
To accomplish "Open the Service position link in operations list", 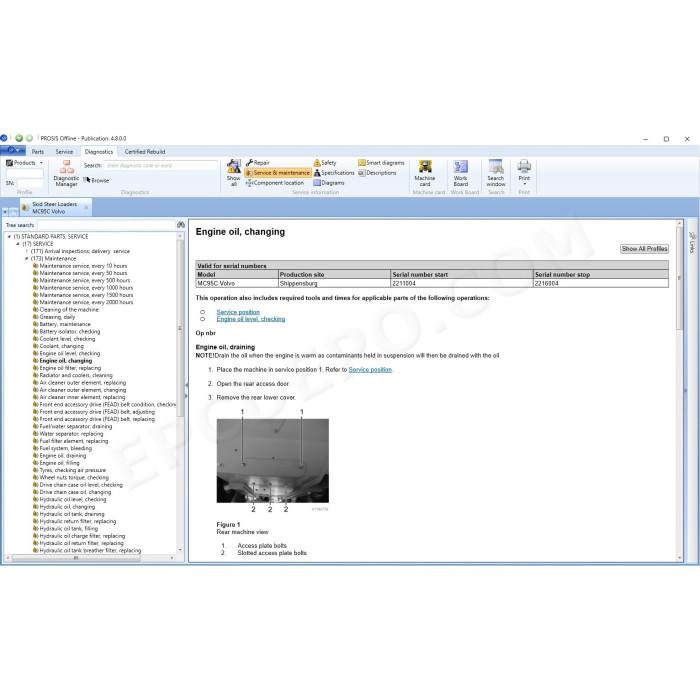I will coord(238,312).
